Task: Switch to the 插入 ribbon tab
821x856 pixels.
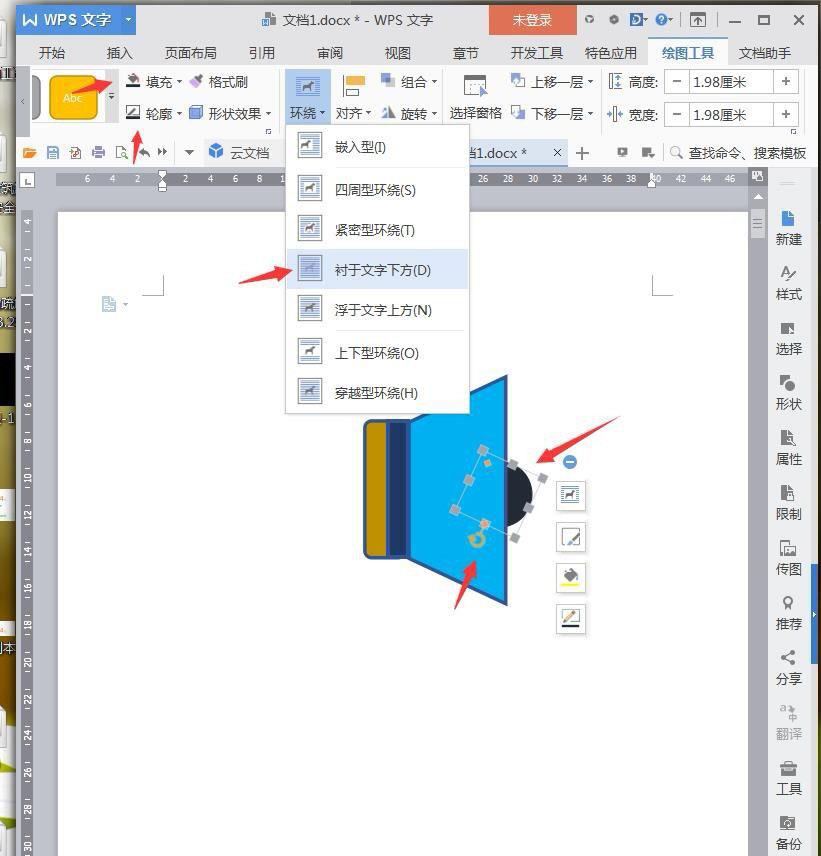Action: pos(119,53)
